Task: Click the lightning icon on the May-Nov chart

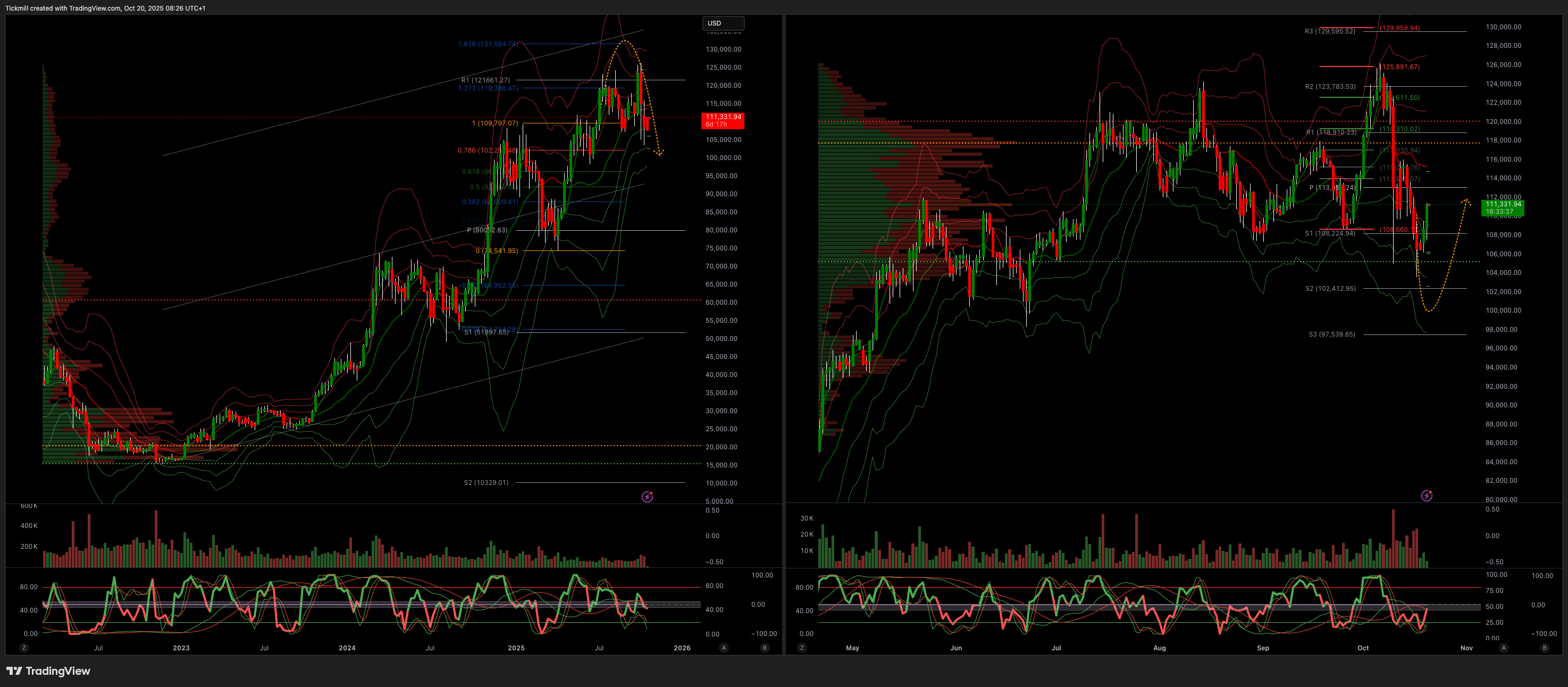Action: coord(1427,496)
